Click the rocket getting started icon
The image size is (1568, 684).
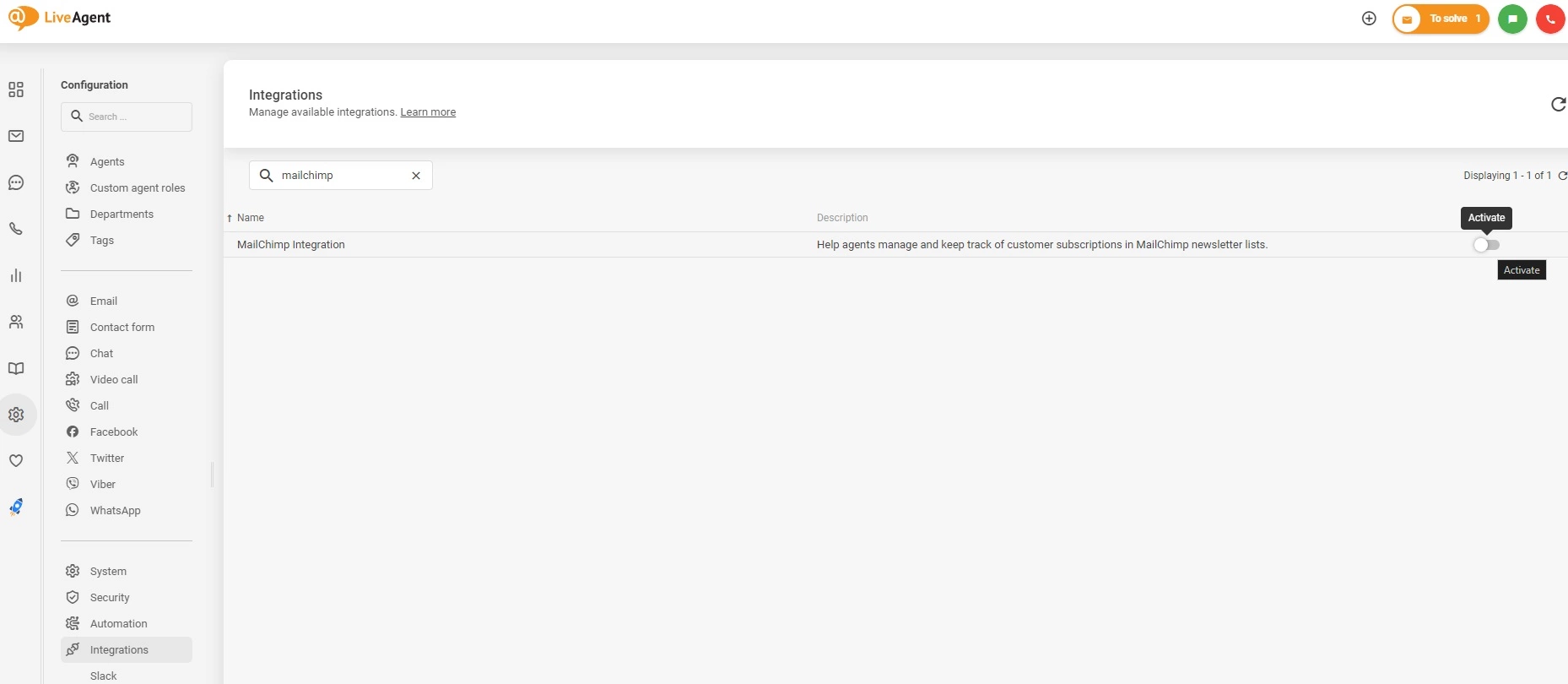click(x=16, y=507)
